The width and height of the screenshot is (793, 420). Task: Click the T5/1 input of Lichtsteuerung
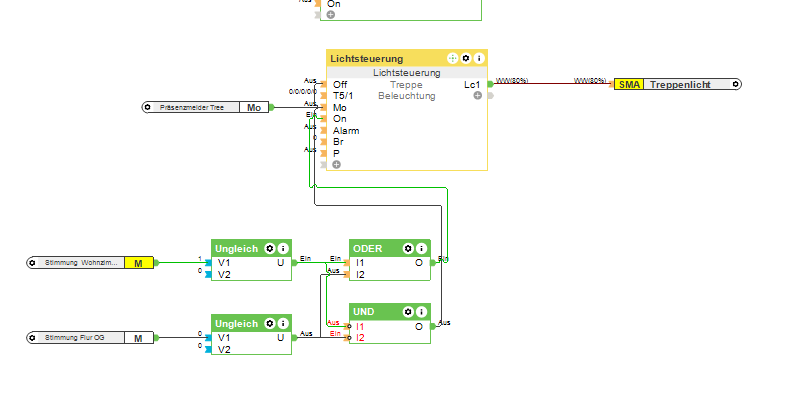(x=343, y=96)
